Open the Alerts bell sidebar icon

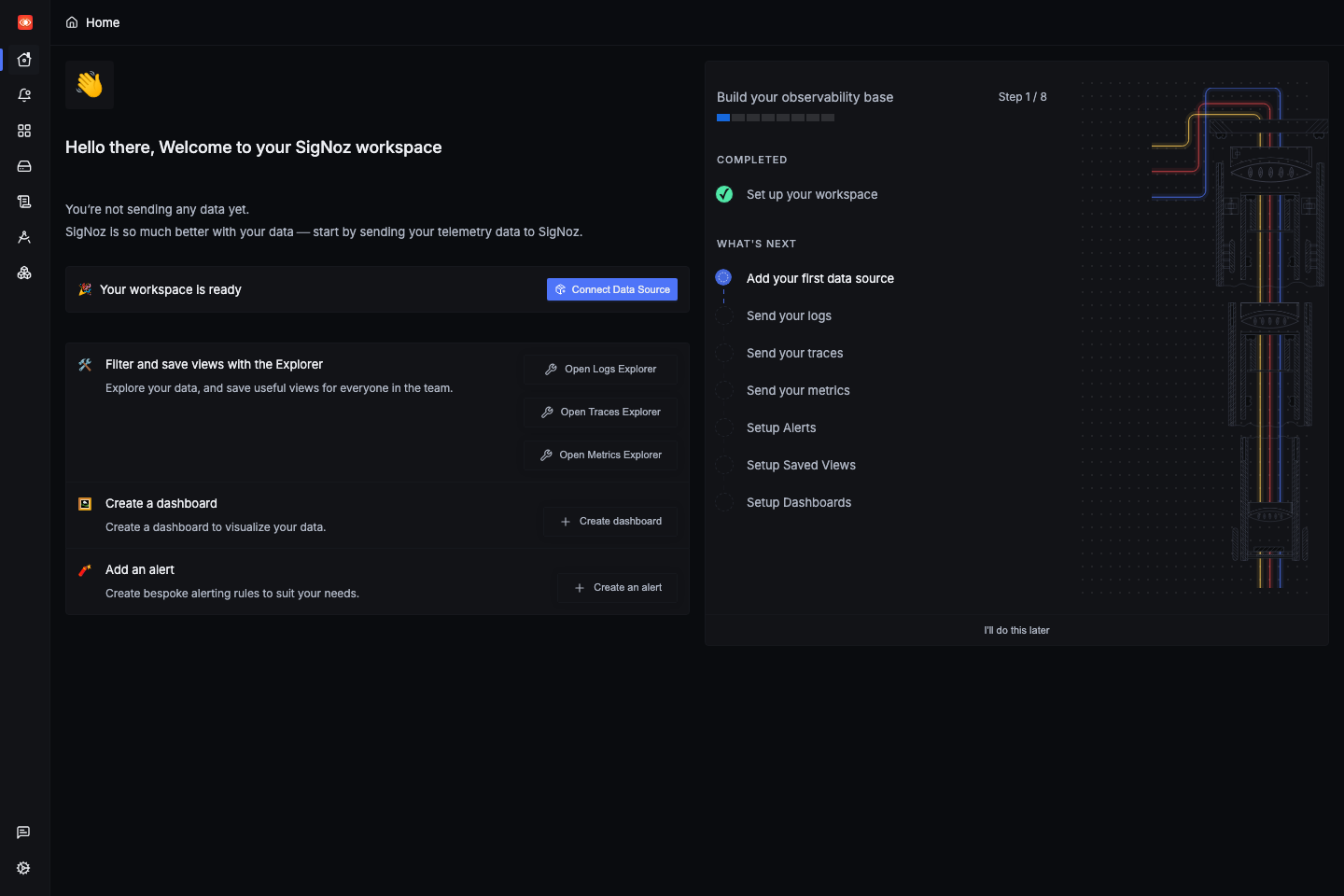point(24,95)
